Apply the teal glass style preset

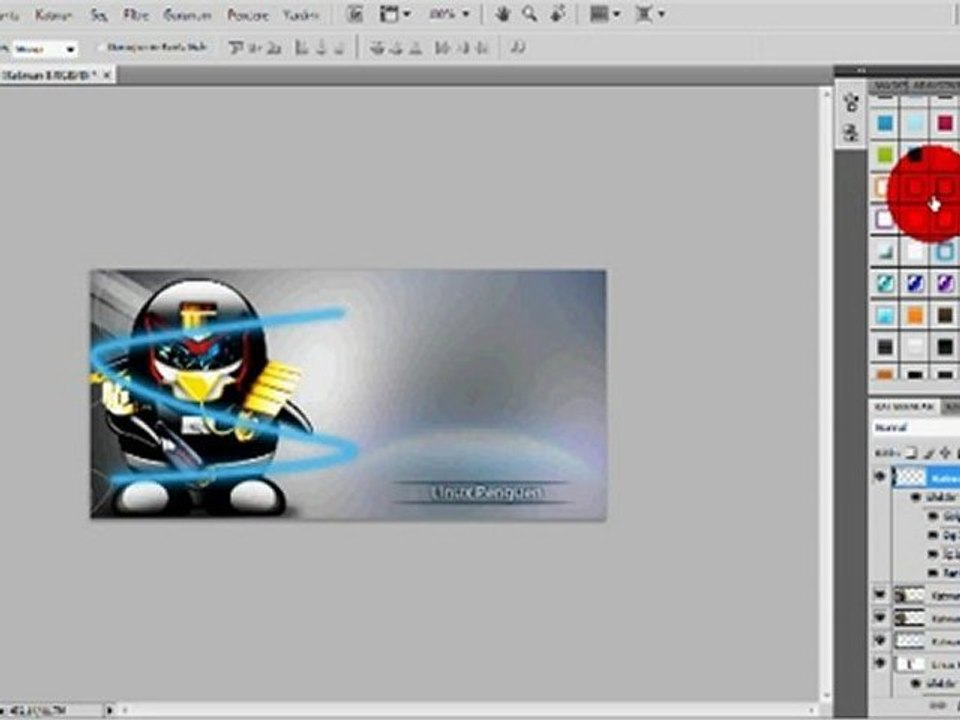pos(885,283)
